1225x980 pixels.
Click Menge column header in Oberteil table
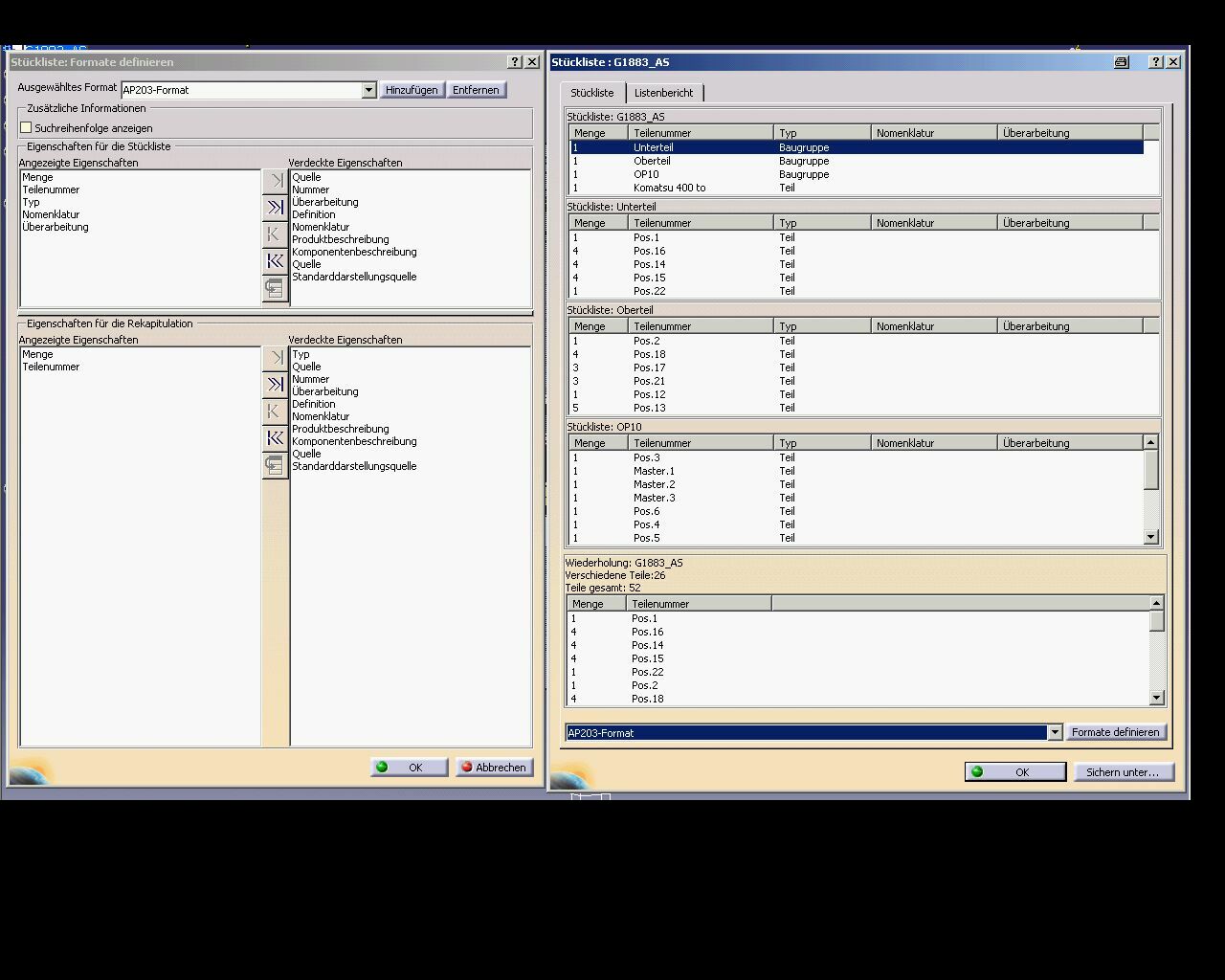pos(598,326)
